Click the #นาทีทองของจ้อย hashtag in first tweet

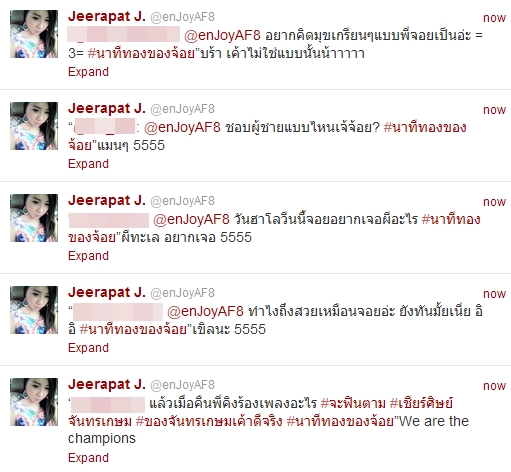tap(141, 53)
